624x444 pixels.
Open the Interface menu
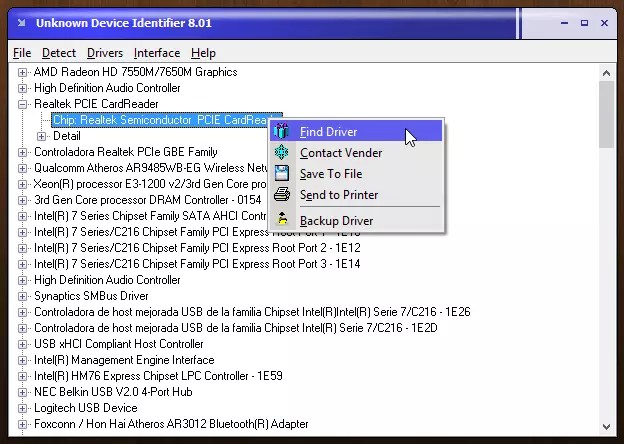(157, 53)
